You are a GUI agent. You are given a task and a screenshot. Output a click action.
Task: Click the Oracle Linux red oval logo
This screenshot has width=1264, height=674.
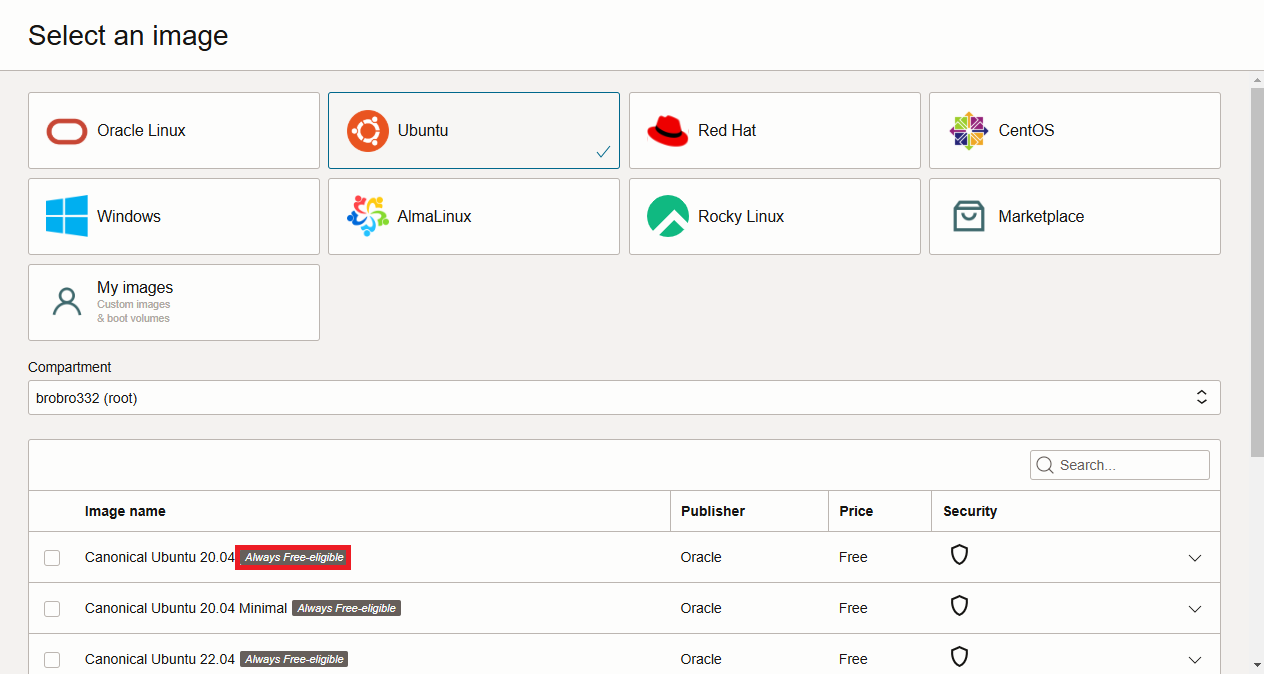click(67, 131)
